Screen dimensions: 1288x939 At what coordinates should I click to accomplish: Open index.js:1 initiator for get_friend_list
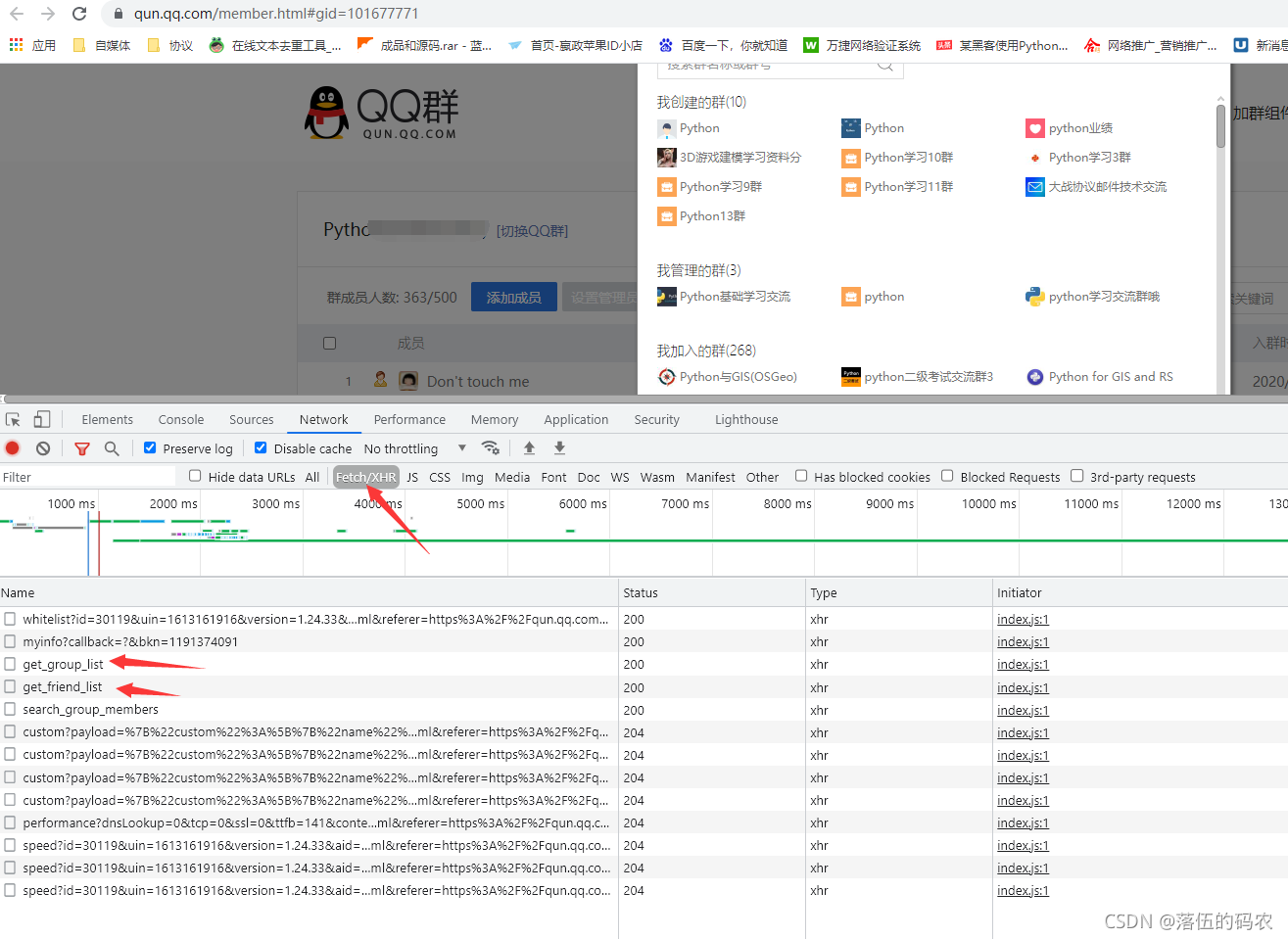point(1023,687)
